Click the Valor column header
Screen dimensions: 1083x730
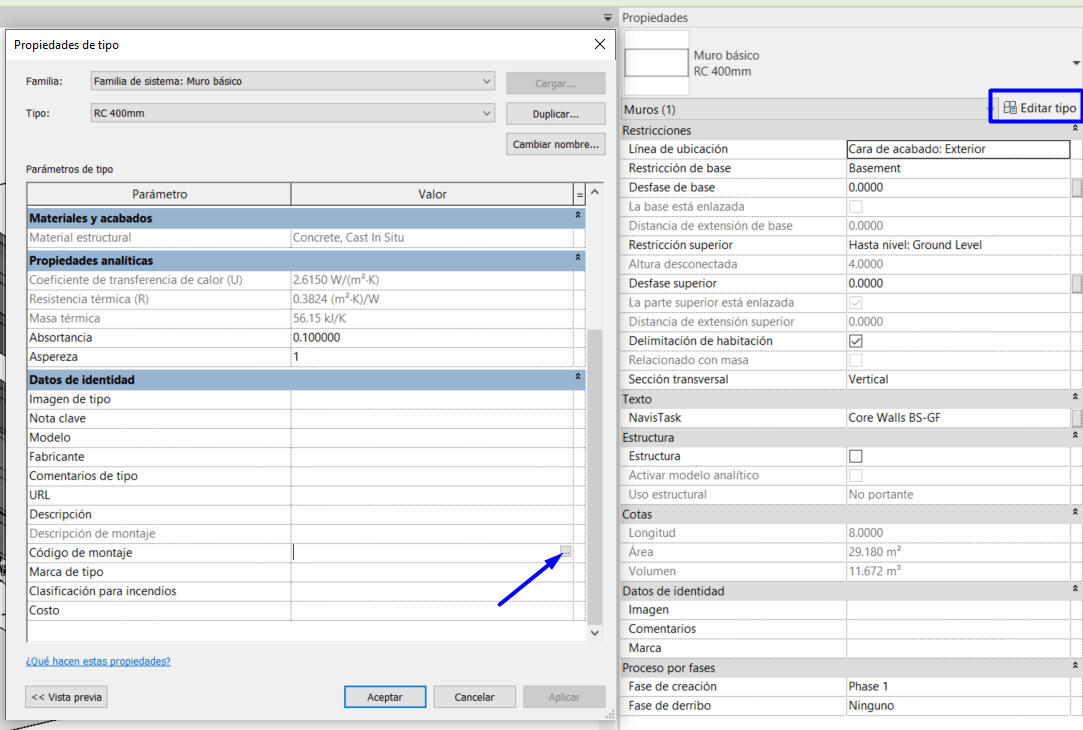click(x=432, y=194)
